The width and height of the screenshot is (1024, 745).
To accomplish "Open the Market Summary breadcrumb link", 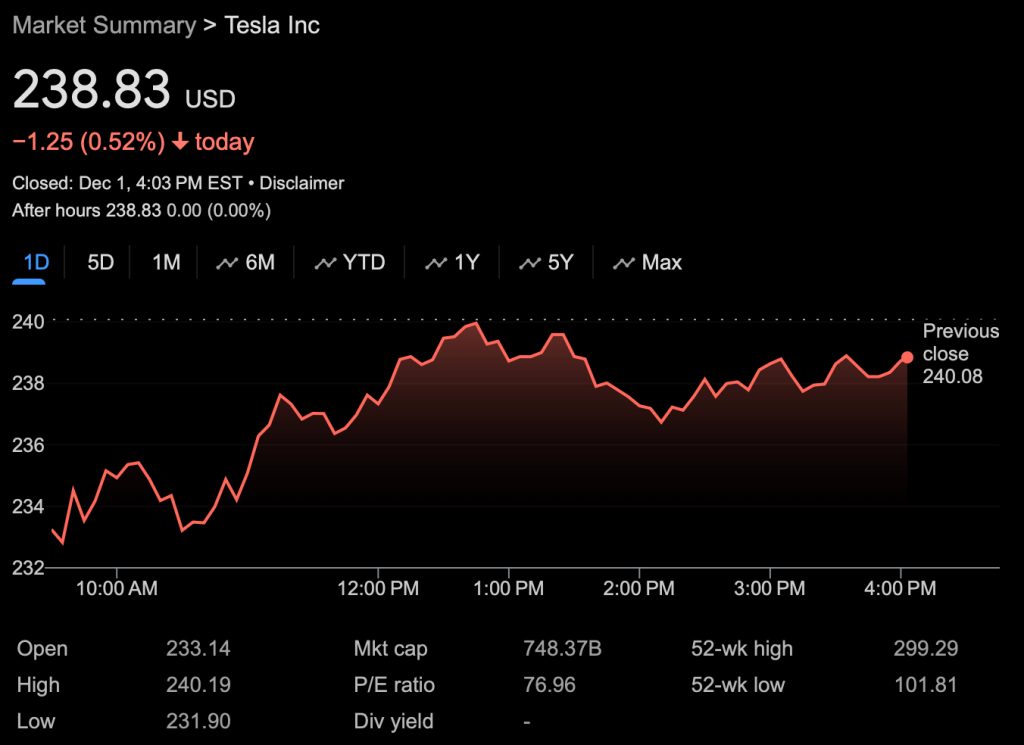I will point(104,26).
